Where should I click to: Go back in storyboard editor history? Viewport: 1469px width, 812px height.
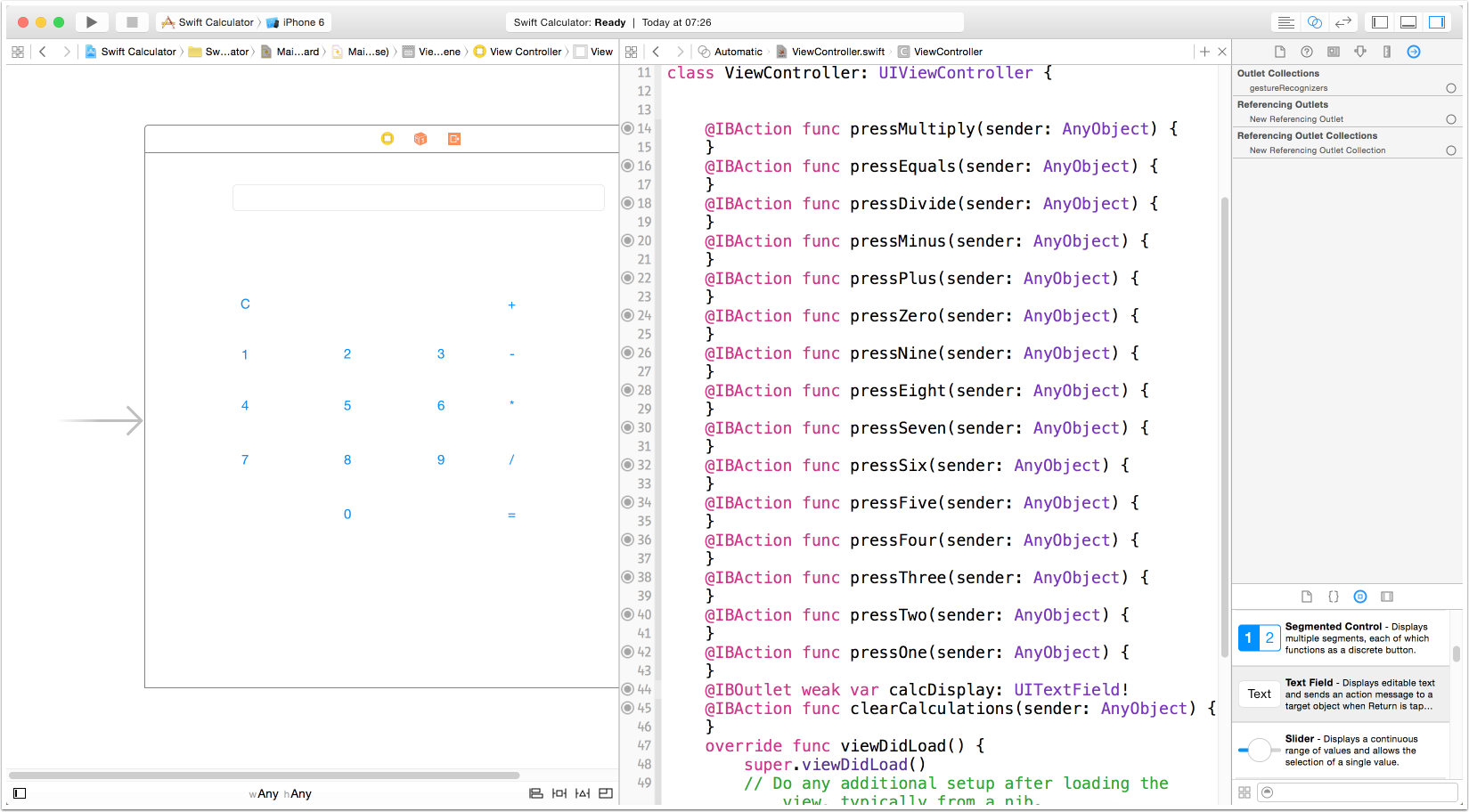[x=43, y=52]
